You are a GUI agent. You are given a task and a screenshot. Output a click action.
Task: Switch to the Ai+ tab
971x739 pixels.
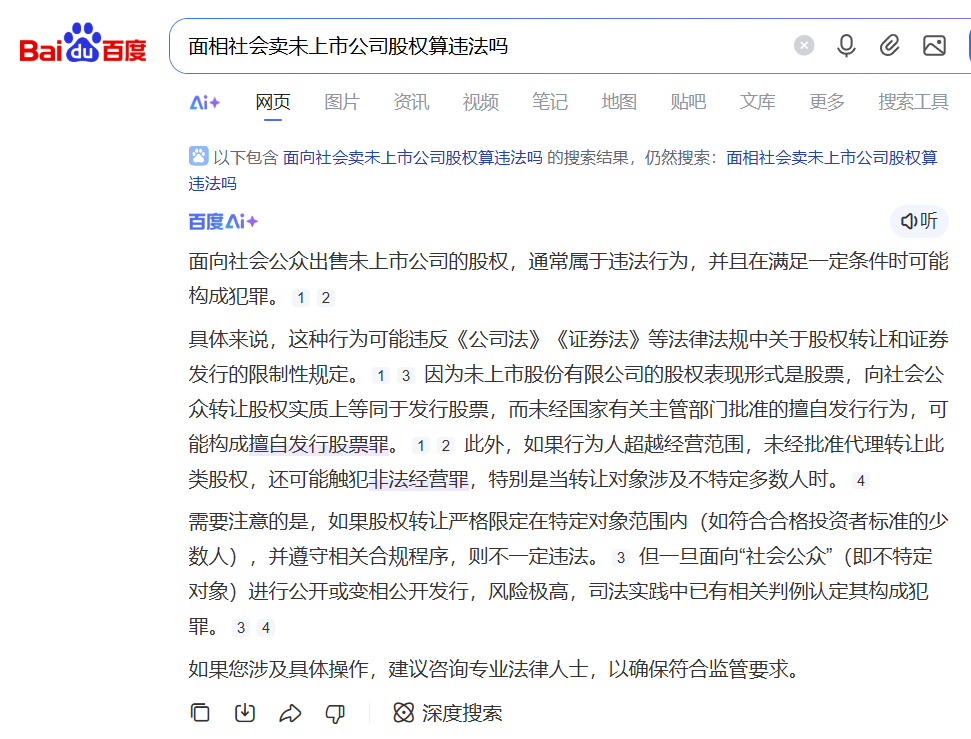(x=205, y=102)
